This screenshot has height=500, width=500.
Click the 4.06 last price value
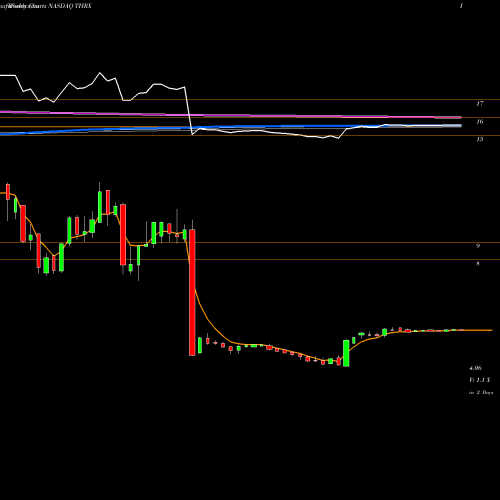(x=475, y=368)
